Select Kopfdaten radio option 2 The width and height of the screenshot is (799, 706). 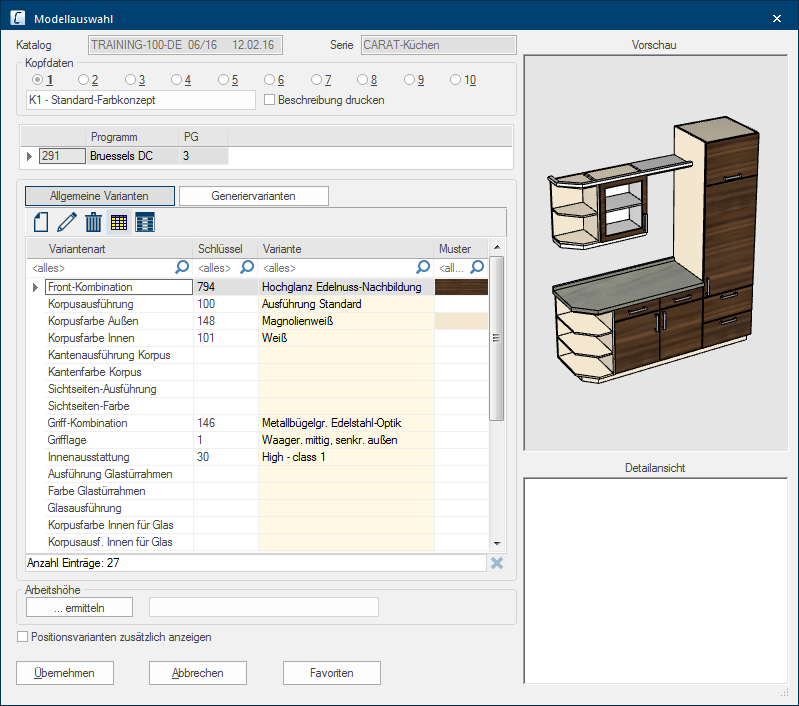[x=83, y=80]
